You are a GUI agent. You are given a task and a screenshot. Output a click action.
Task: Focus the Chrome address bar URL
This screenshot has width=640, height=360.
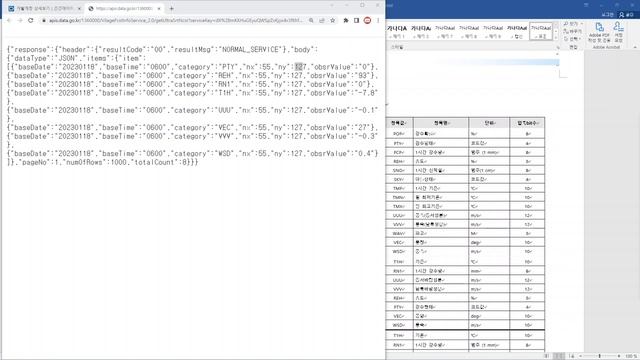pyautogui.click(x=176, y=20)
